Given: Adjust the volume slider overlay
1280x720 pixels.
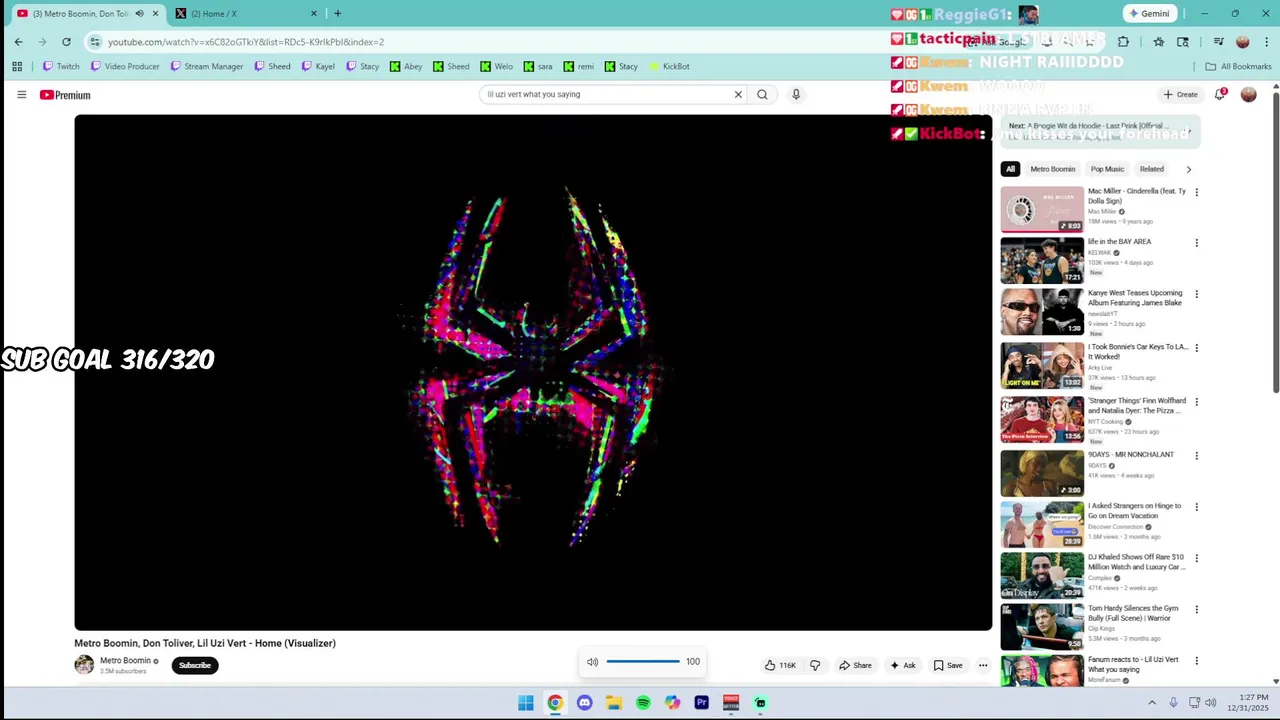Looking at the screenshot, I should 642,661.
